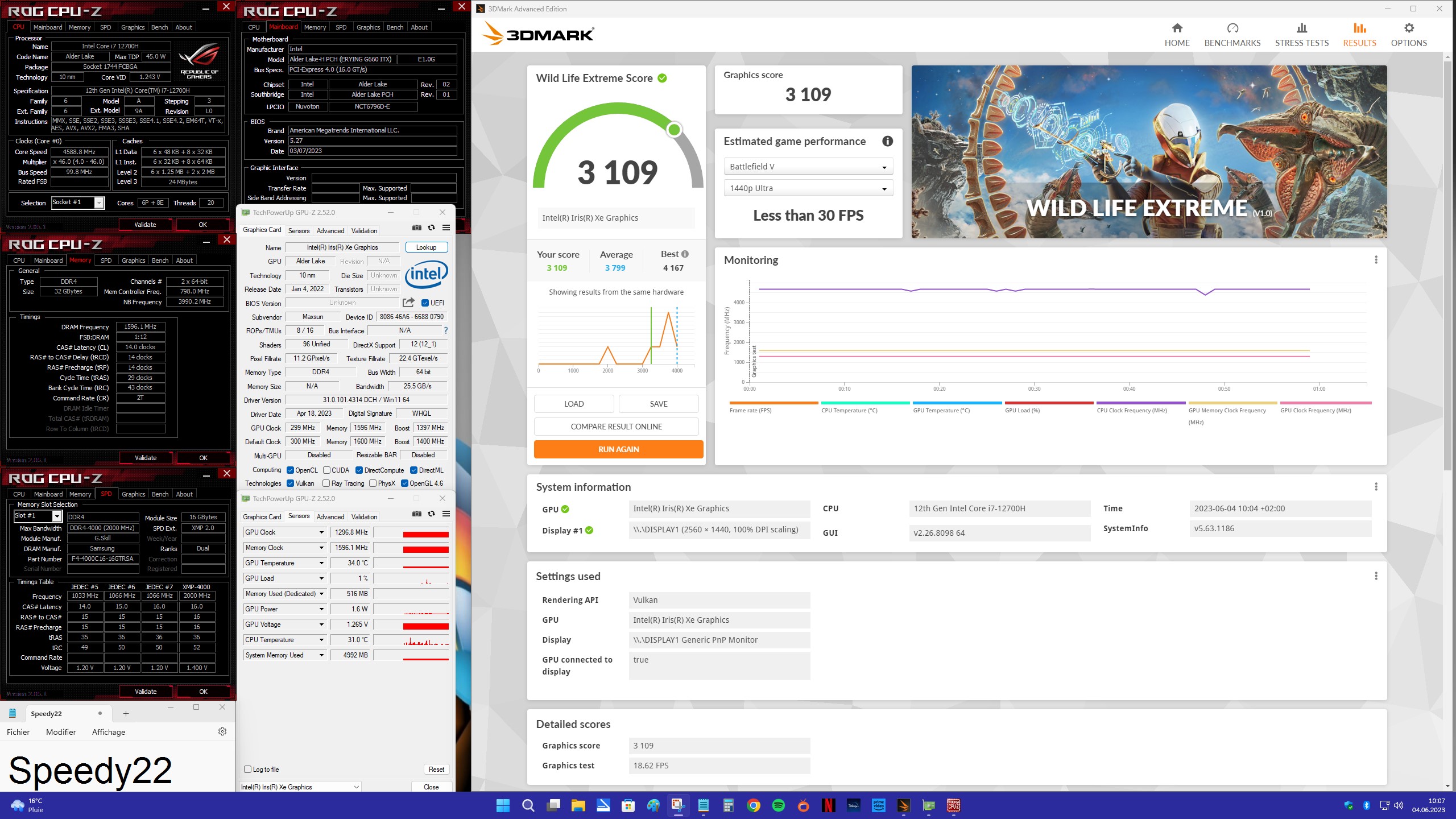Open Settings used three-dot menu

coord(1376,576)
